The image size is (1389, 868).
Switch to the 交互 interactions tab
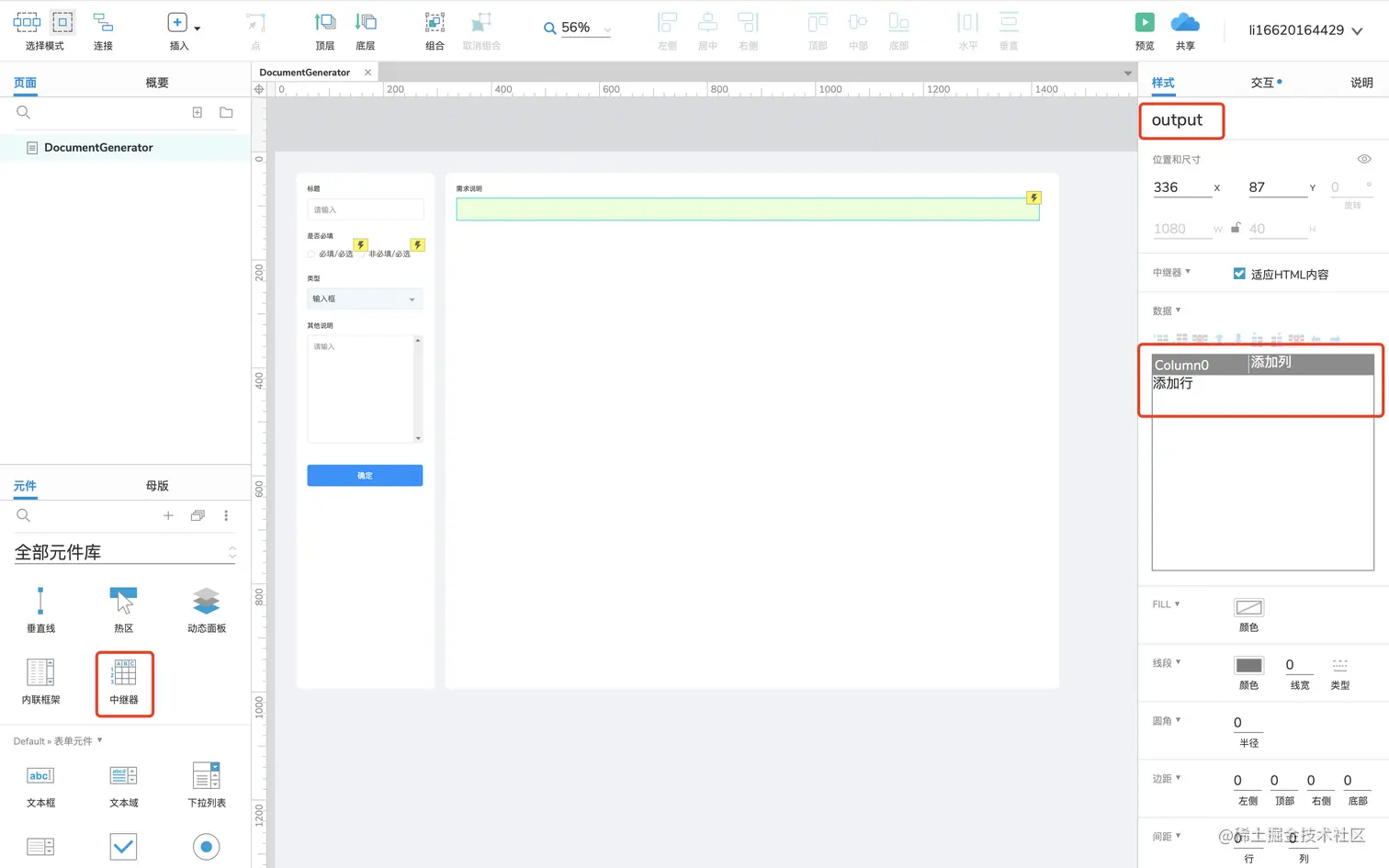1262,83
